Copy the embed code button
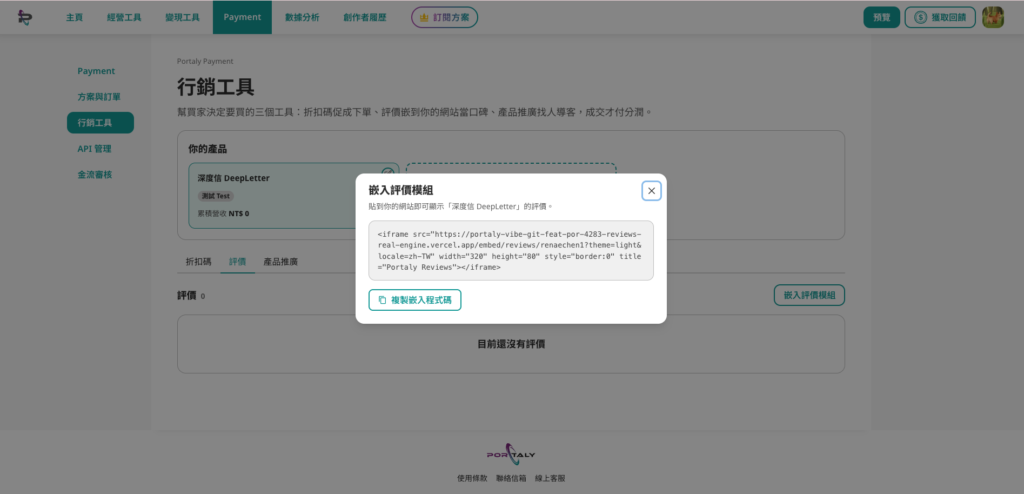 point(415,300)
